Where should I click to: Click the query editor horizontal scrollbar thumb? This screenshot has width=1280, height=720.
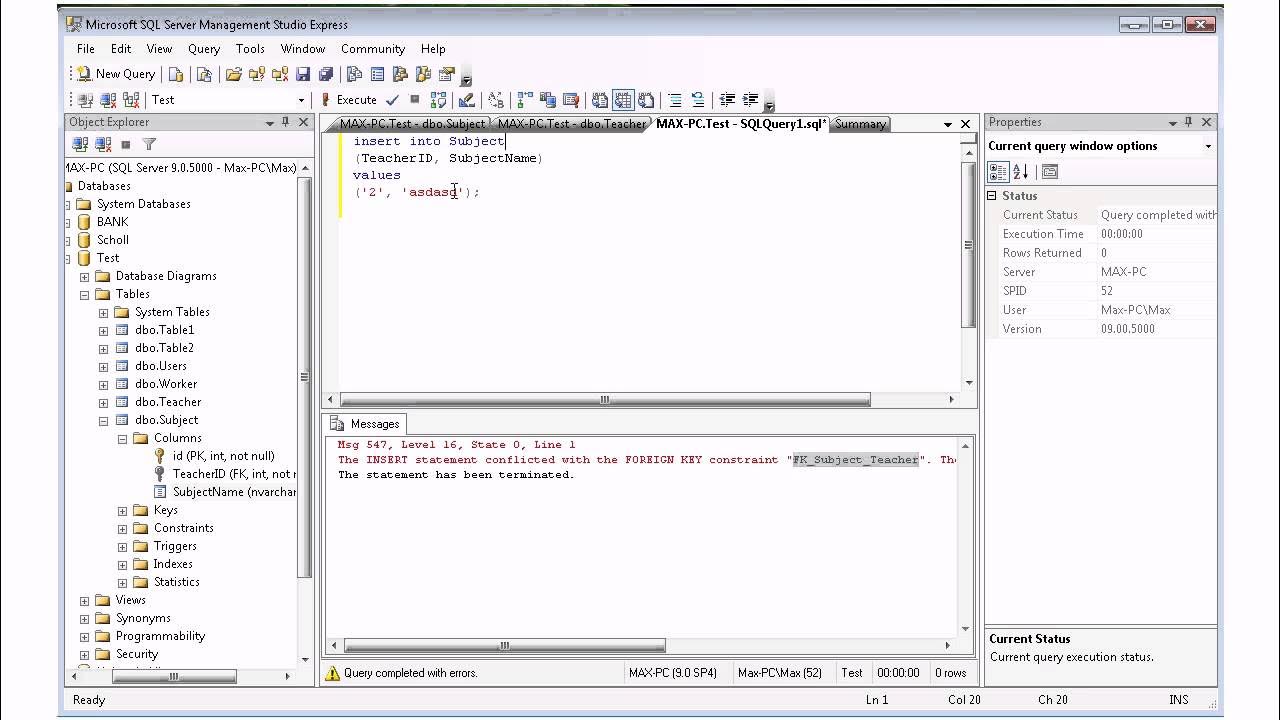click(605, 399)
